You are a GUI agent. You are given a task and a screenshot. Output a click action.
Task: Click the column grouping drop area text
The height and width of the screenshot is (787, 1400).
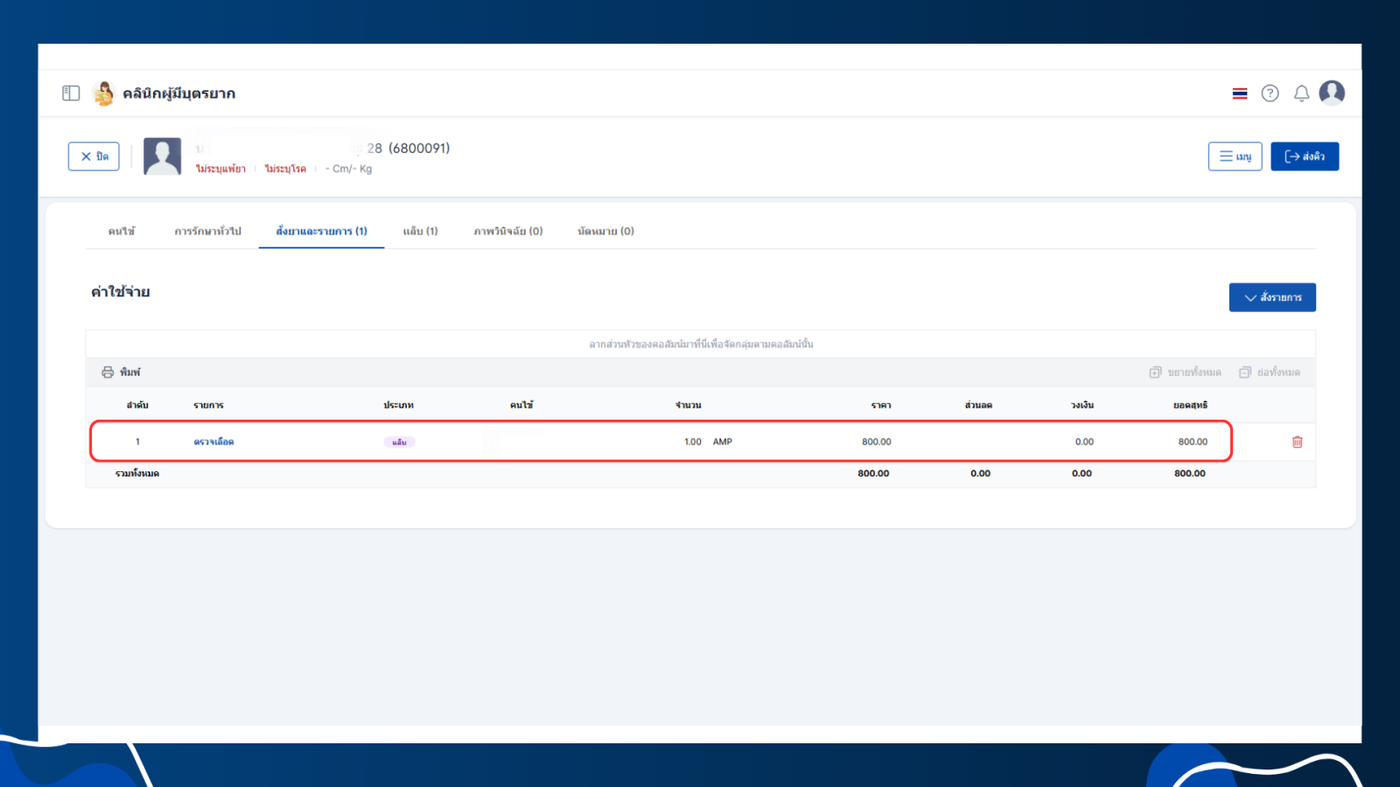[701, 344]
